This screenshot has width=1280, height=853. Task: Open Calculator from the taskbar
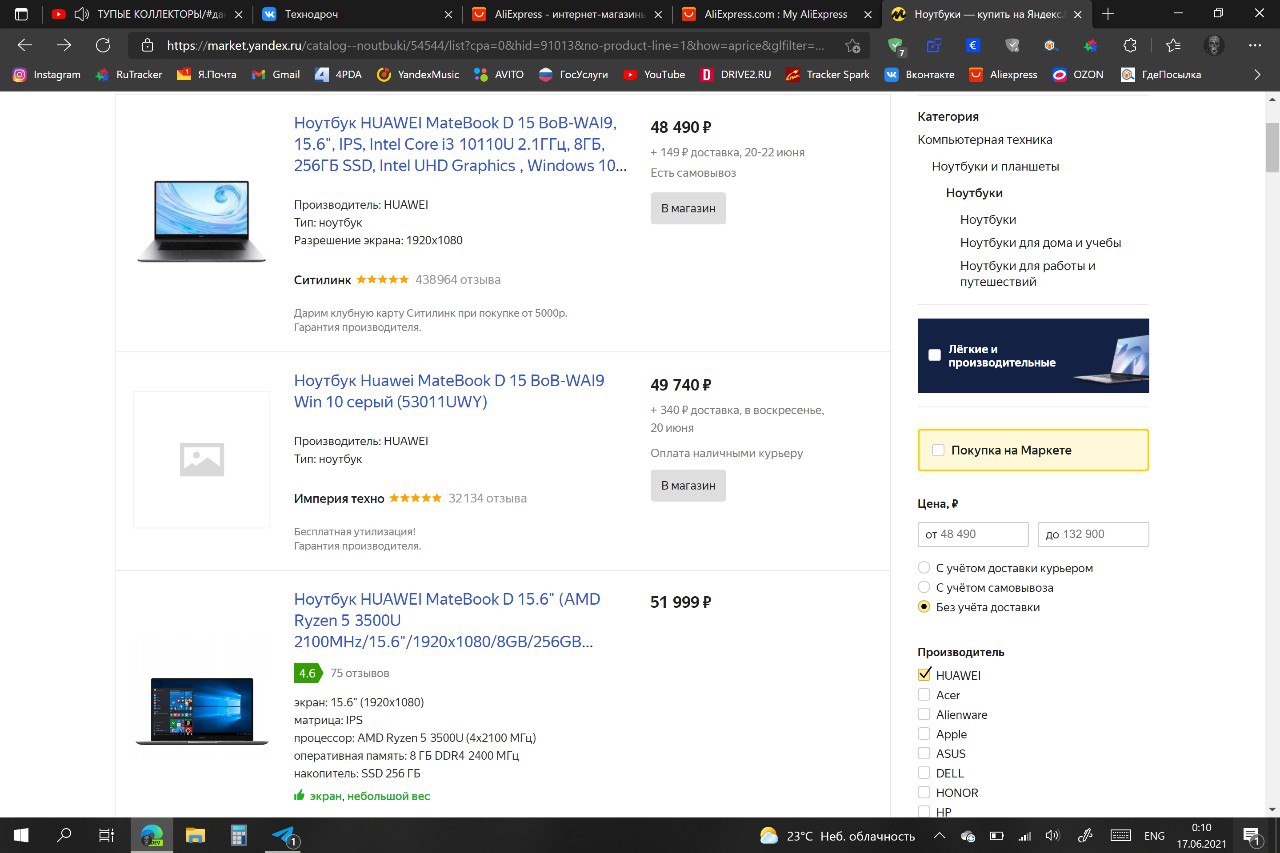239,835
